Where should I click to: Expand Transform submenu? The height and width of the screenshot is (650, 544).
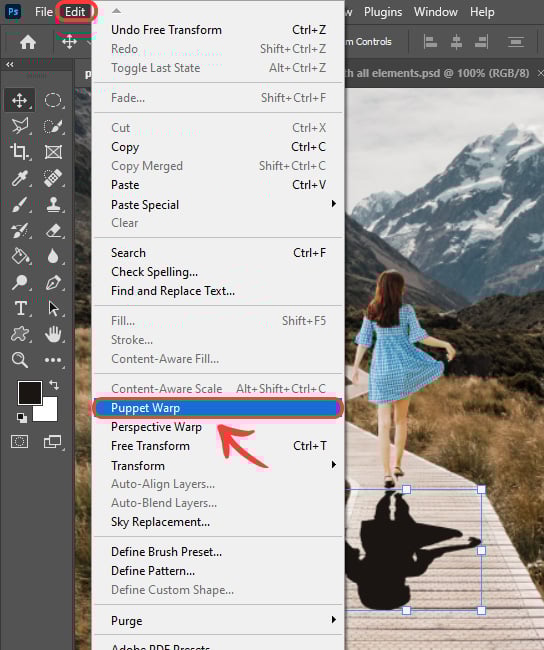333,465
